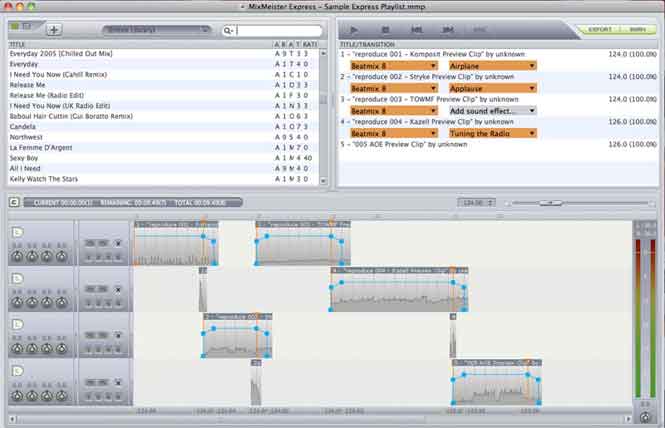
Task: Sort library by the RATI column header
Action: (310, 45)
